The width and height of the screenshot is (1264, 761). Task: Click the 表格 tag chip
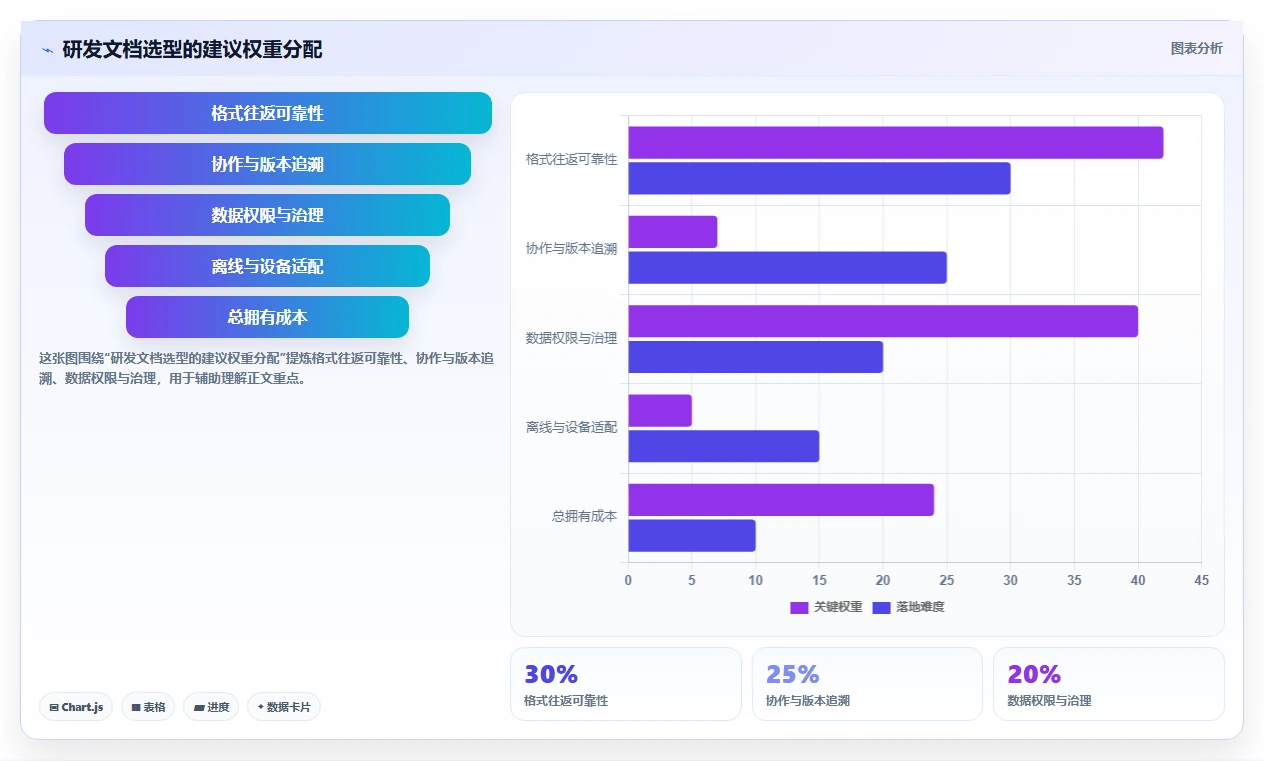[x=148, y=707]
